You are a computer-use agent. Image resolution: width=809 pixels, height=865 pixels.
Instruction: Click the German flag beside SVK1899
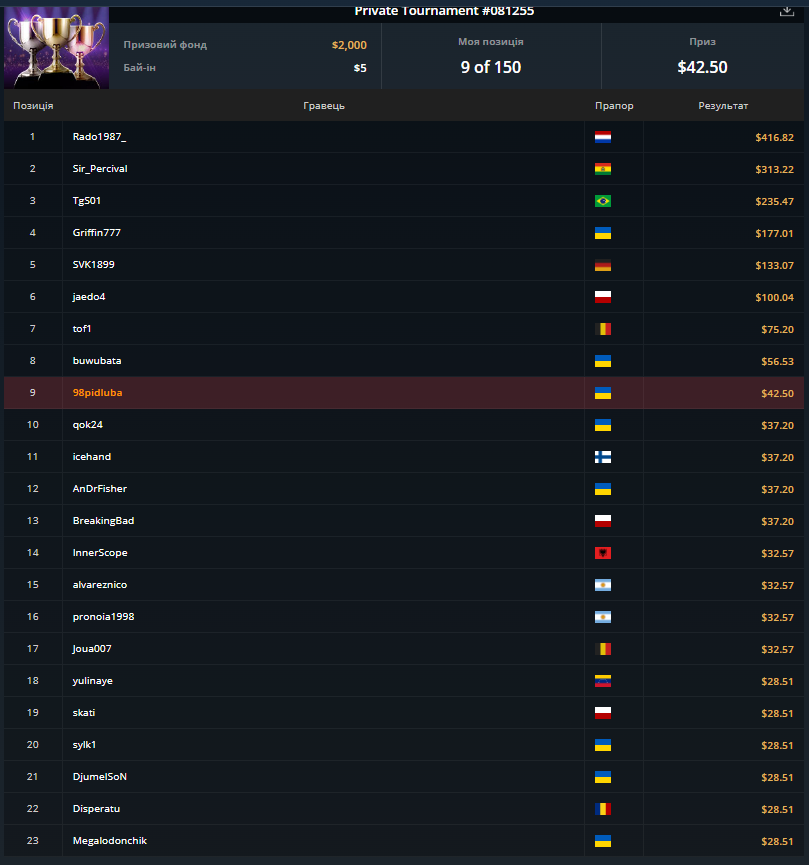(x=603, y=265)
